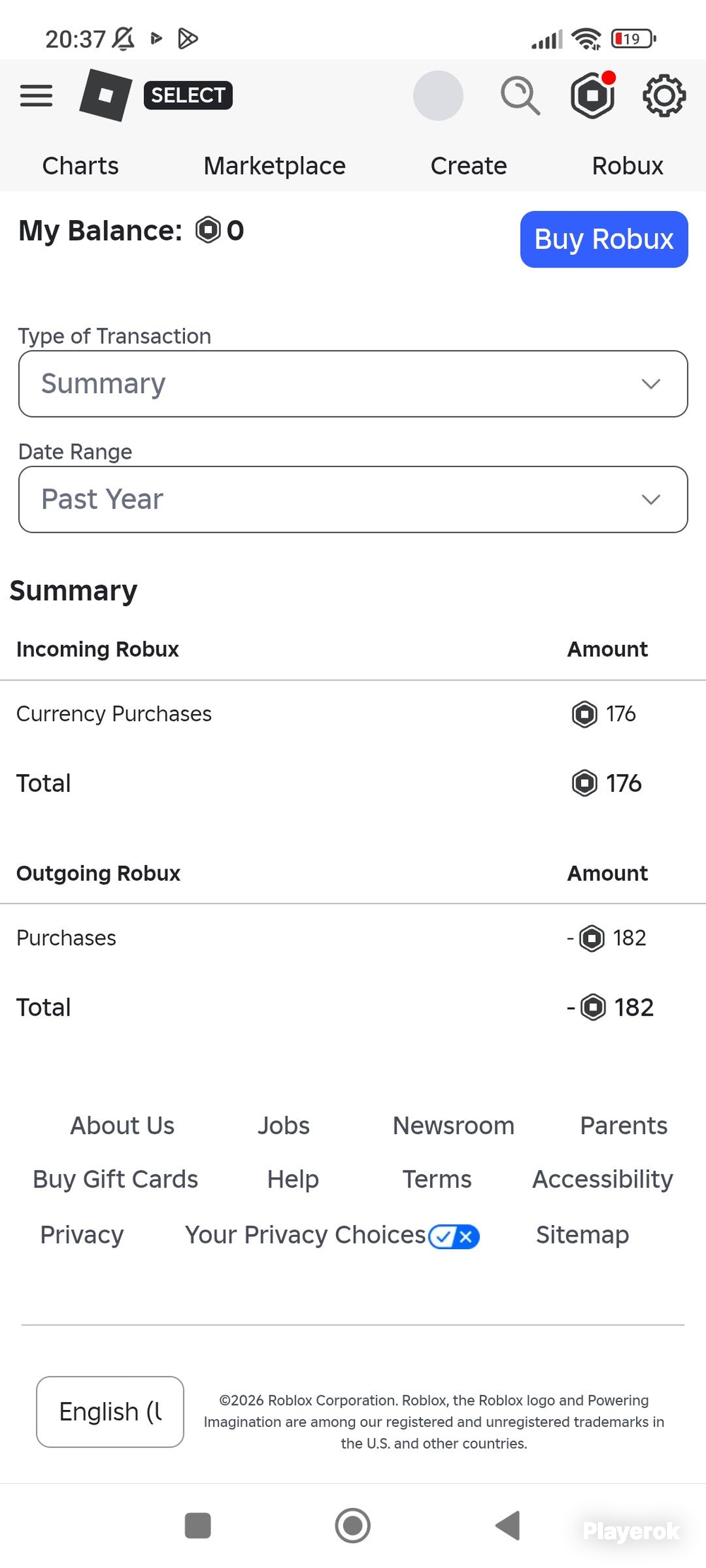Viewport: 706px width, 1568px height.
Task: Expand the Type of Transaction Summary dropdown
Action: coord(353,383)
